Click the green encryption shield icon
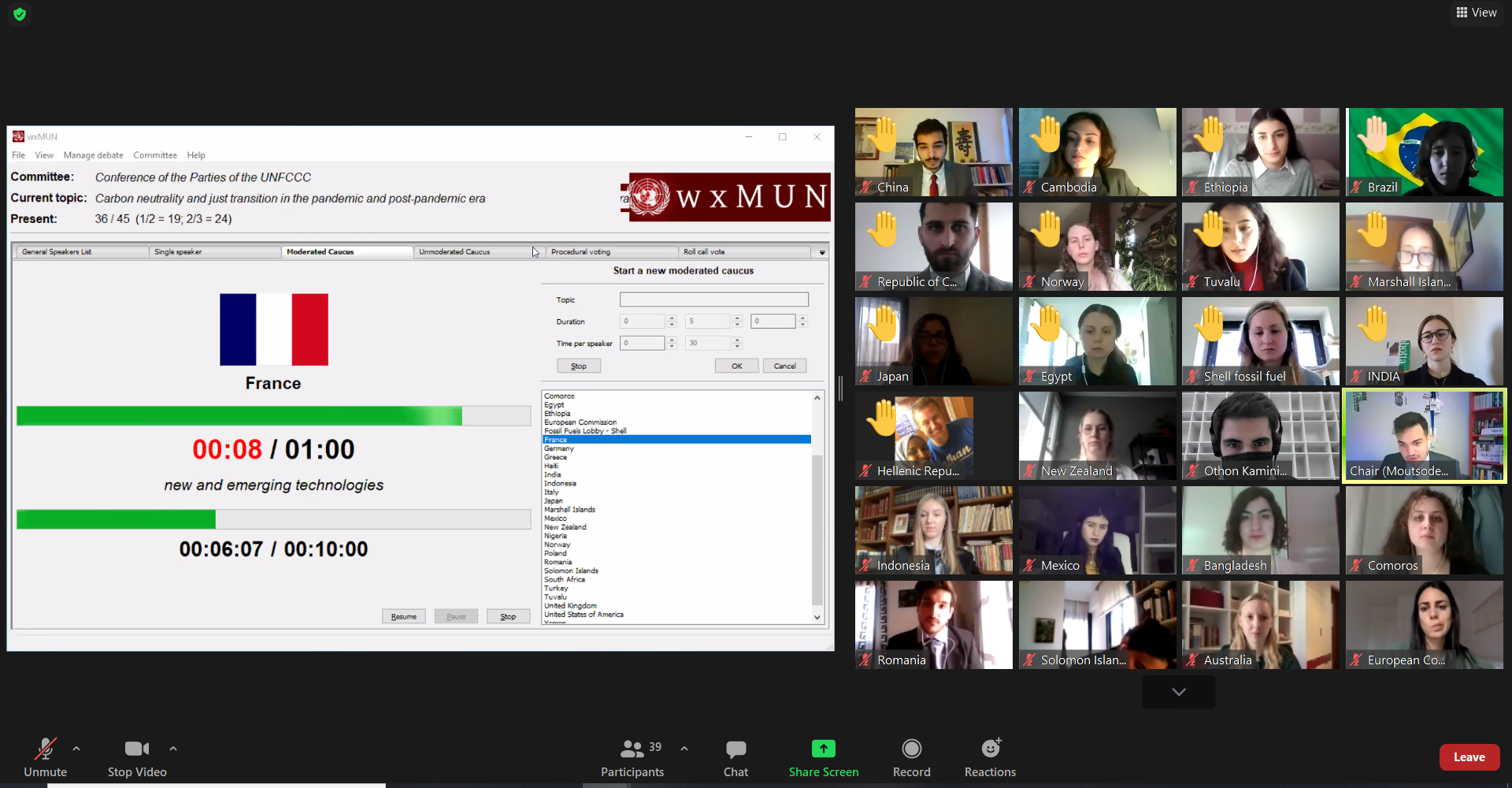The image size is (1512, 788). click(x=20, y=14)
